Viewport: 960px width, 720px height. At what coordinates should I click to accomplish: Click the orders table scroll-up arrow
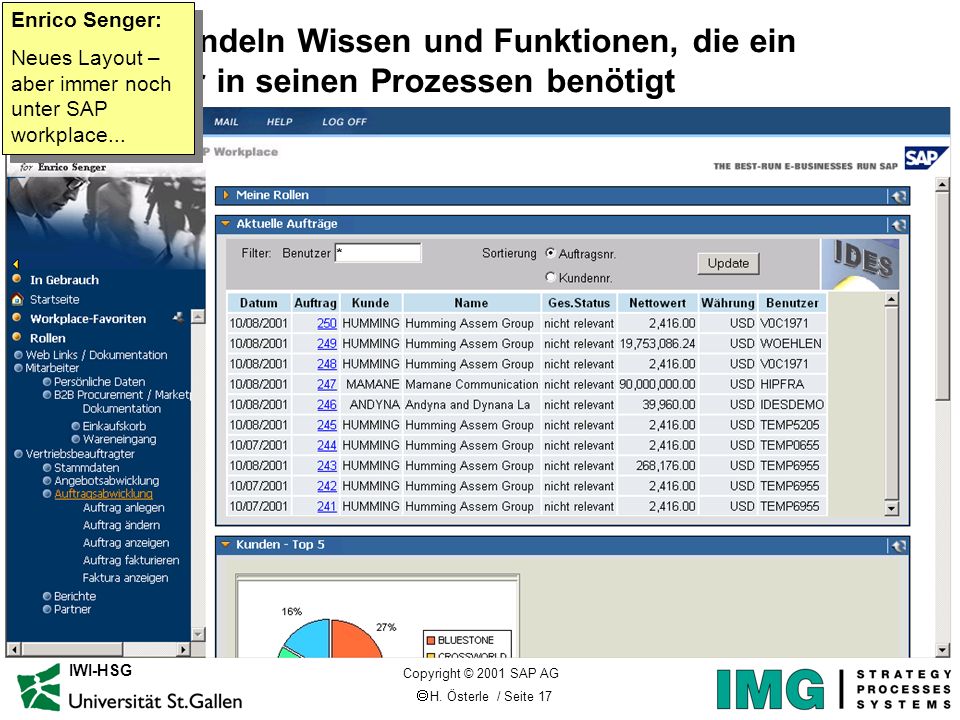coord(891,300)
